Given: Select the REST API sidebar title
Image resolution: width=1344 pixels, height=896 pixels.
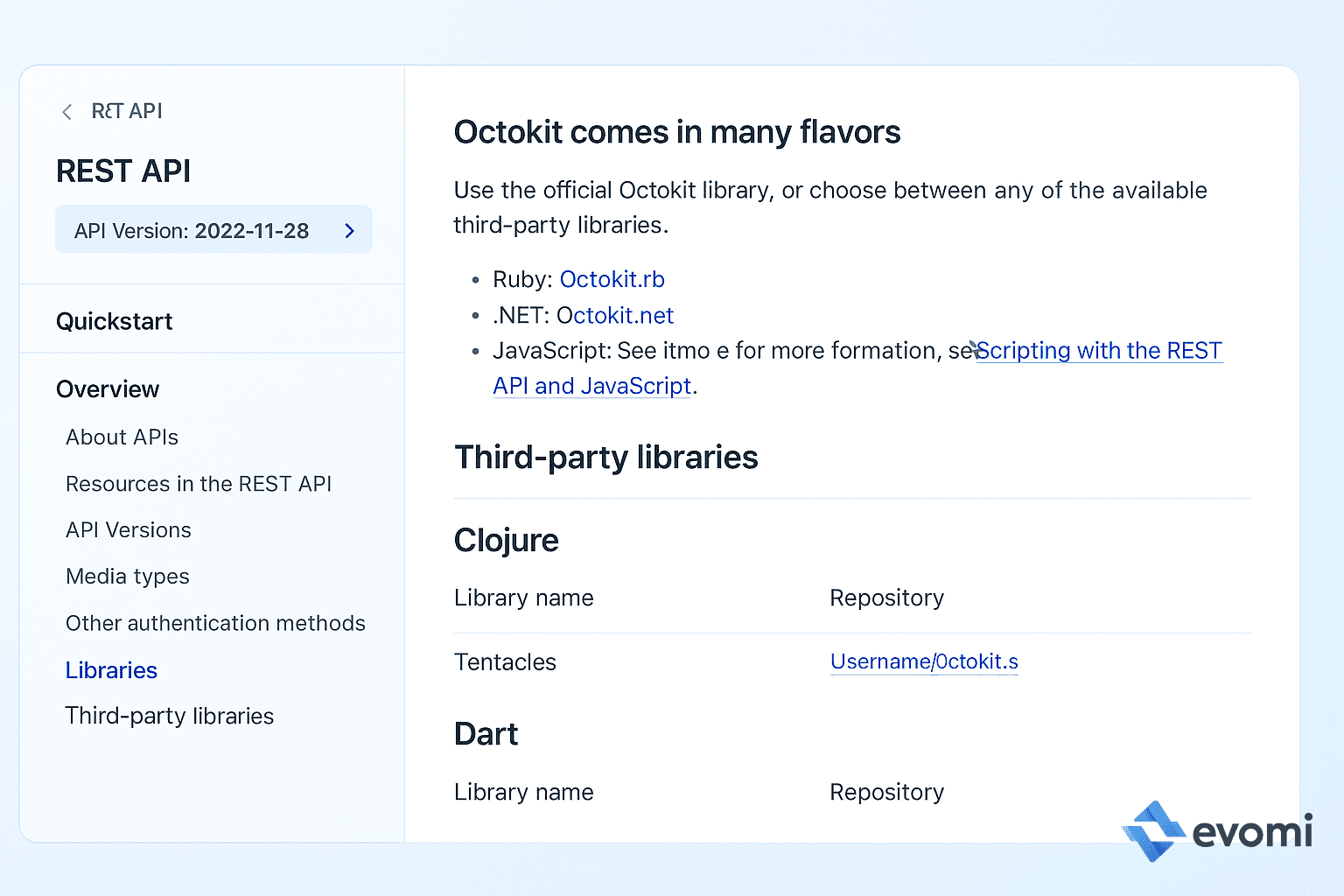Looking at the screenshot, I should pos(123,171).
